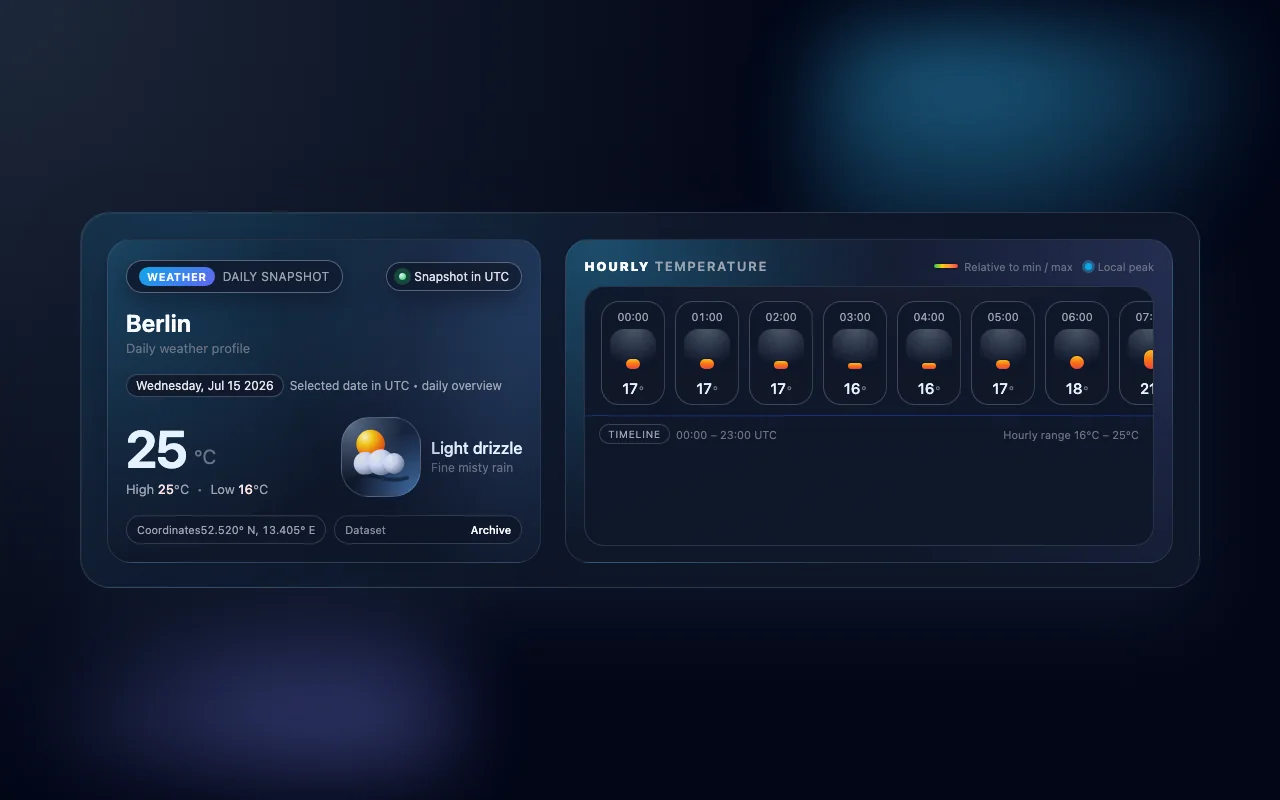
Task: Select the DAILY SNAPSHOT label
Action: tap(276, 277)
